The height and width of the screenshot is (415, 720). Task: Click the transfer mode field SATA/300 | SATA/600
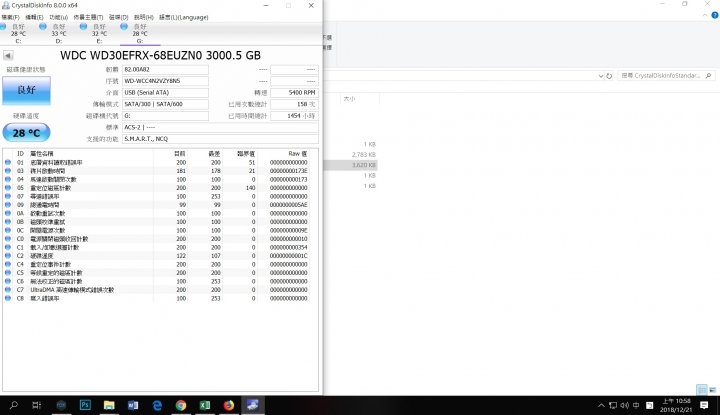[x=165, y=104]
